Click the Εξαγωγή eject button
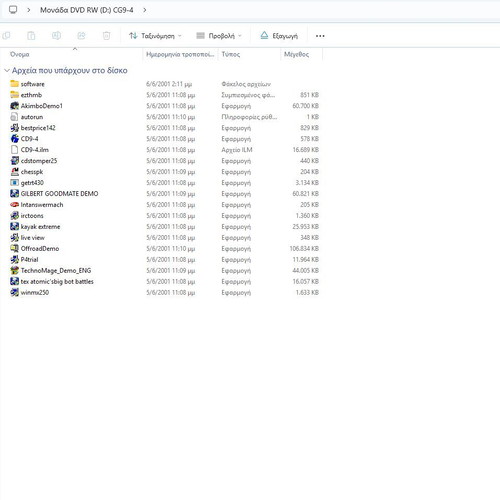The height and width of the screenshot is (500, 500). pos(279,36)
